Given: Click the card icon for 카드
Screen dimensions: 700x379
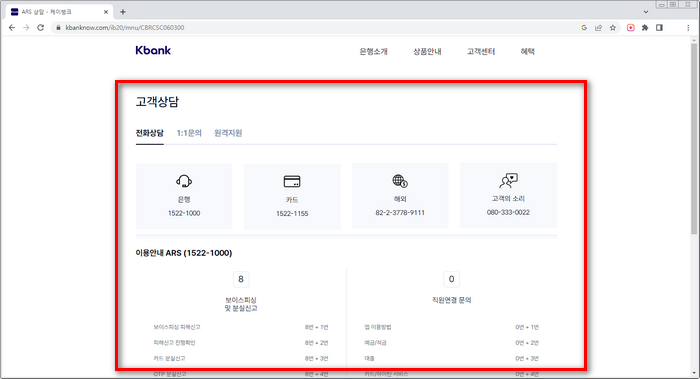Looking at the screenshot, I should (x=292, y=181).
